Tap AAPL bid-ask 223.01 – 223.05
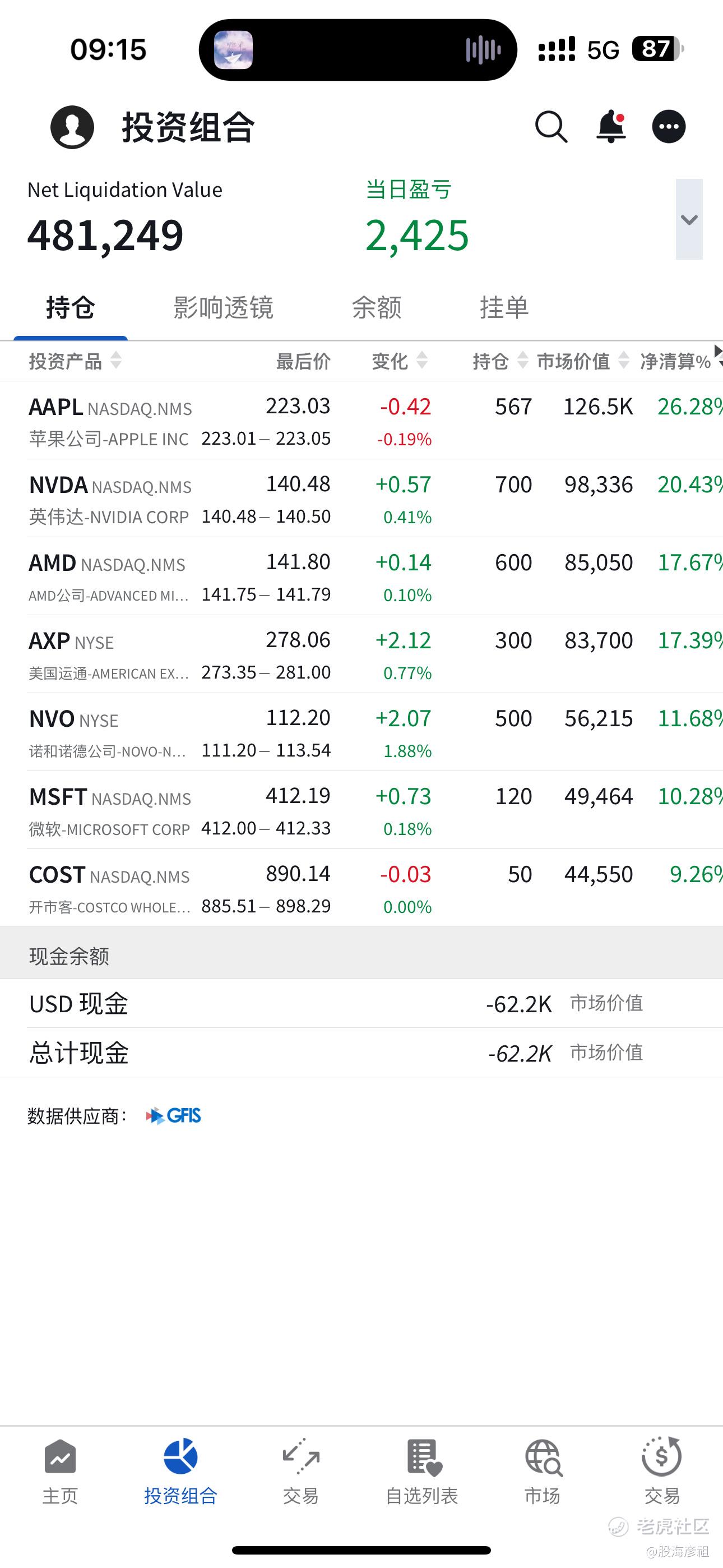This screenshot has width=723, height=1568. (266, 438)
